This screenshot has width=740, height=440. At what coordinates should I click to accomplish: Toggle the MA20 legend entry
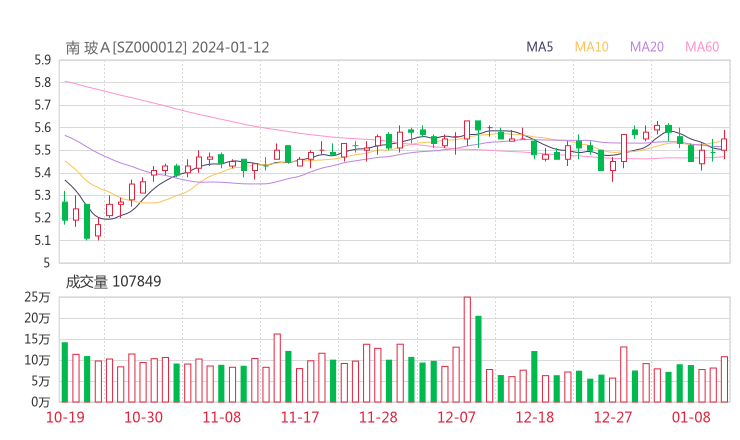[x=647, y=47]
